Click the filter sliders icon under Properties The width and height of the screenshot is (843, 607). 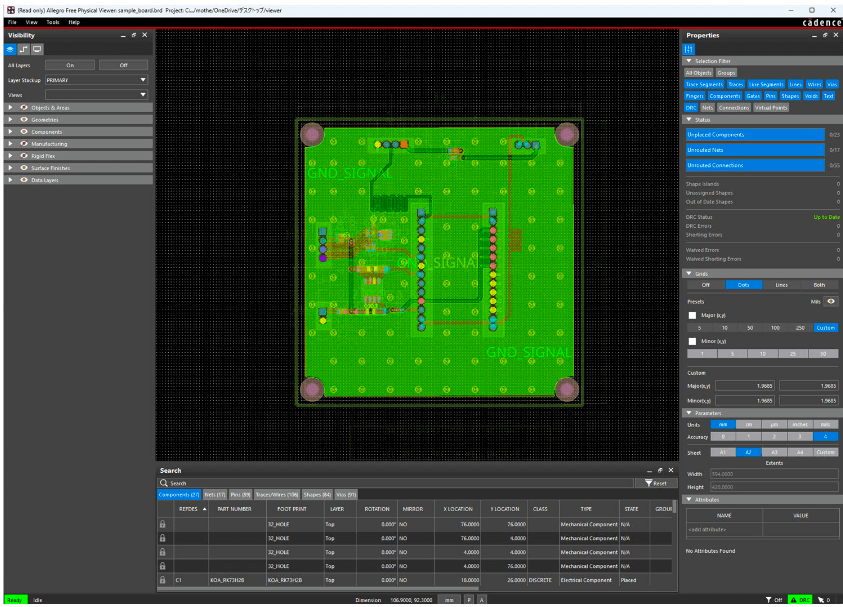[688, 48]
